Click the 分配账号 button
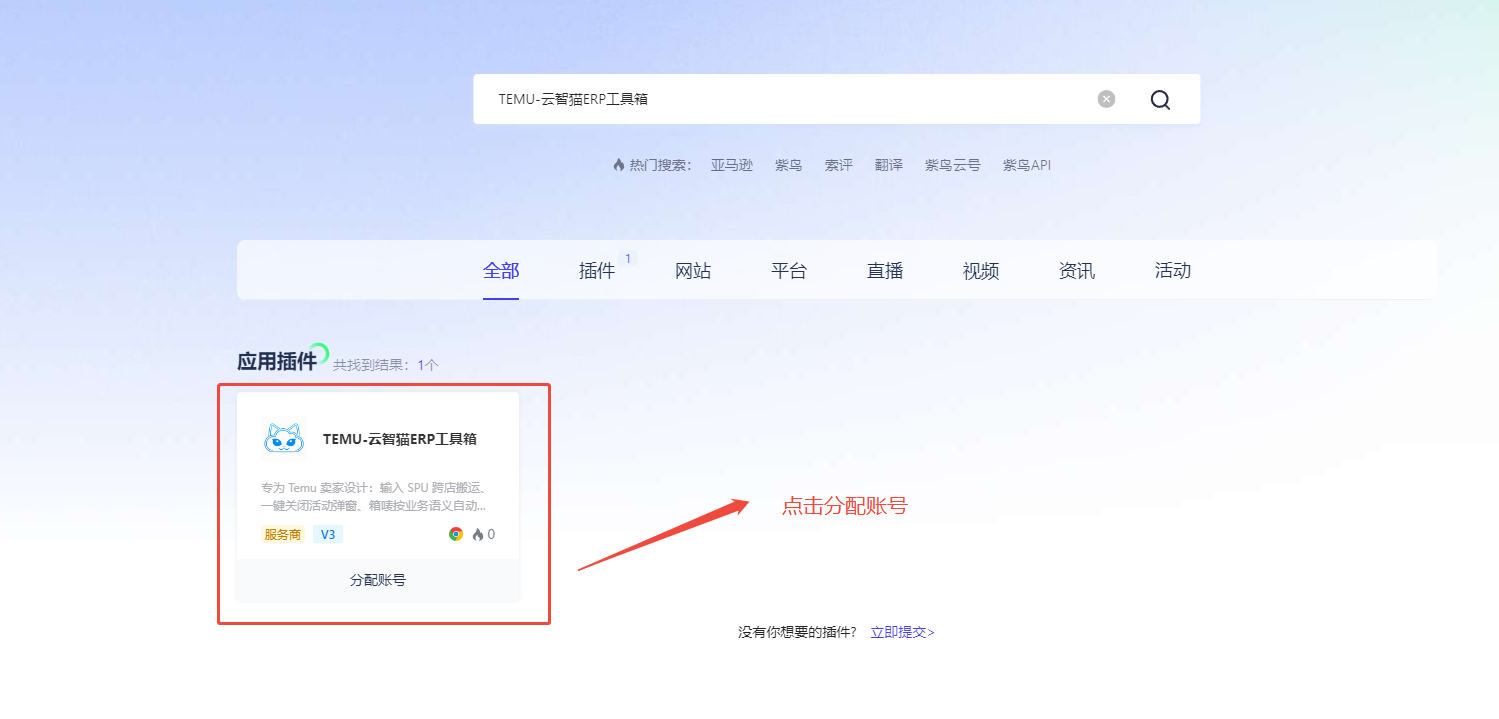Image resolution: width=1499 pixels, height=719 pixels. point(378,580)
